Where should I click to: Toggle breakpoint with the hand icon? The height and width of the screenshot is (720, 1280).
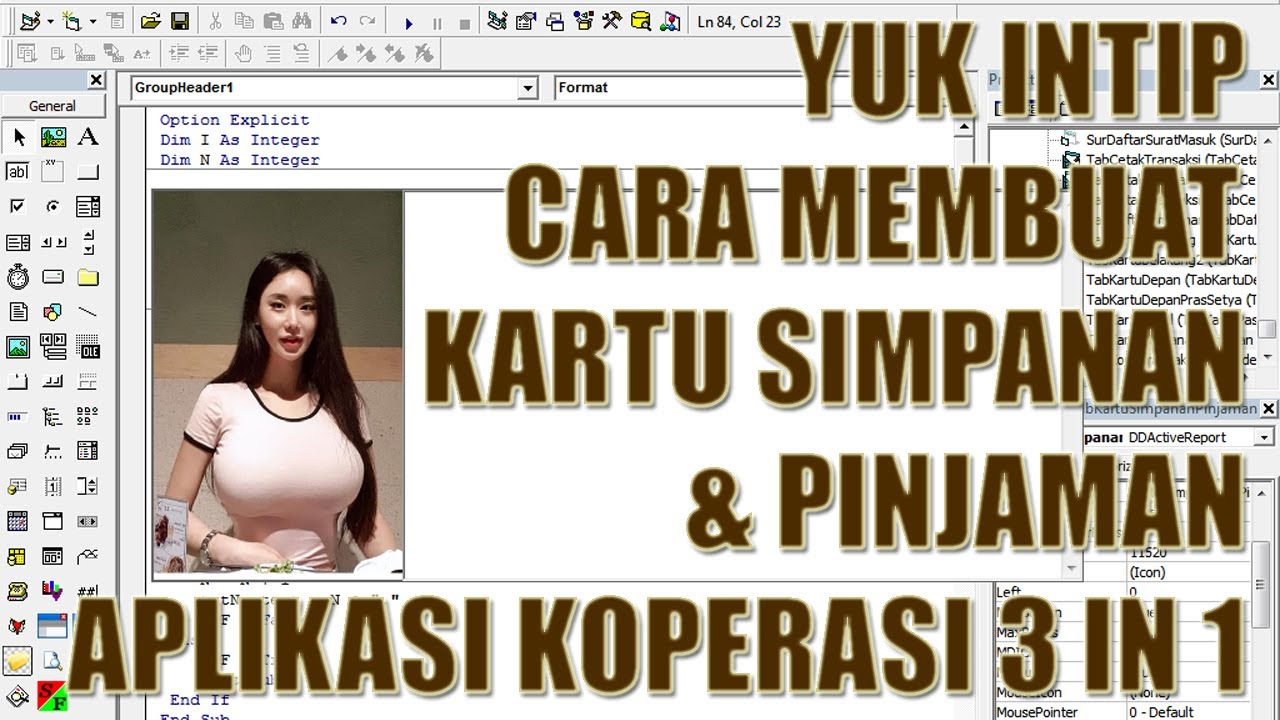243,54
